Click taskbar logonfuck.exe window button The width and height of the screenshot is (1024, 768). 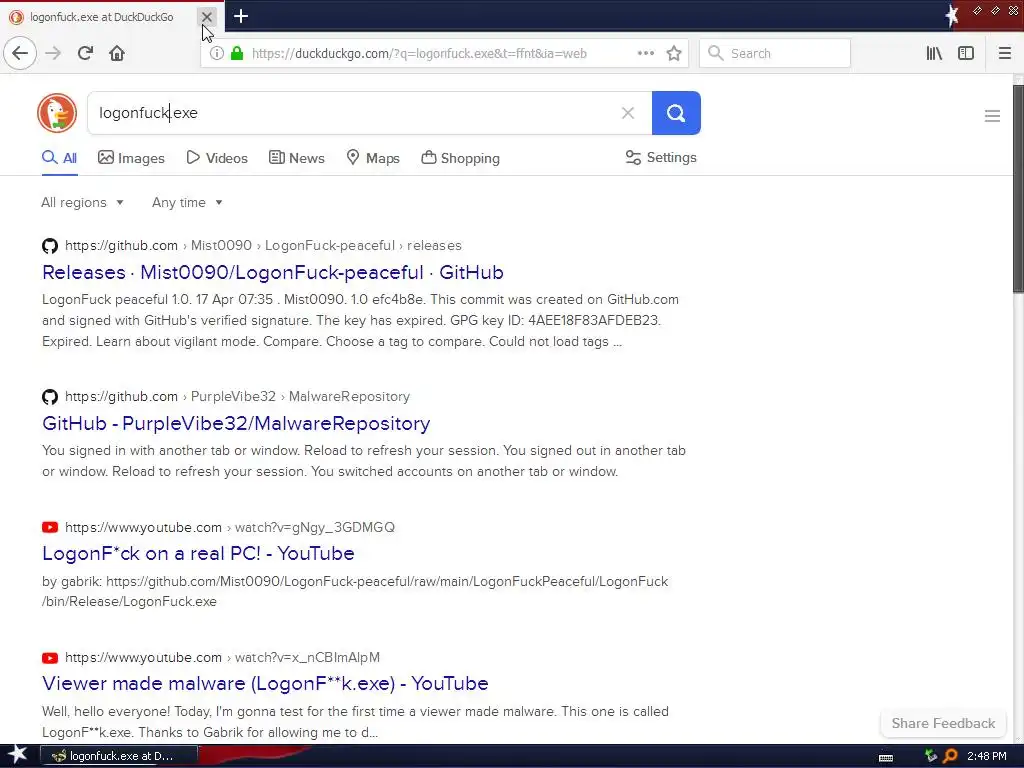click(x=119, y=756)
